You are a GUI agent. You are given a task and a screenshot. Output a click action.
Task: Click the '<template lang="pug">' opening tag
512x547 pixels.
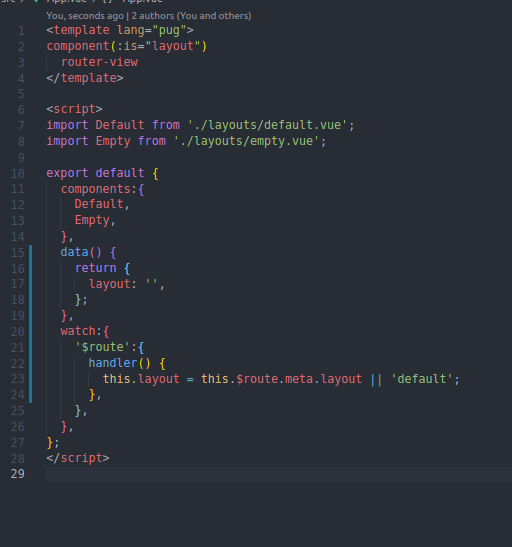pos(120,30)
